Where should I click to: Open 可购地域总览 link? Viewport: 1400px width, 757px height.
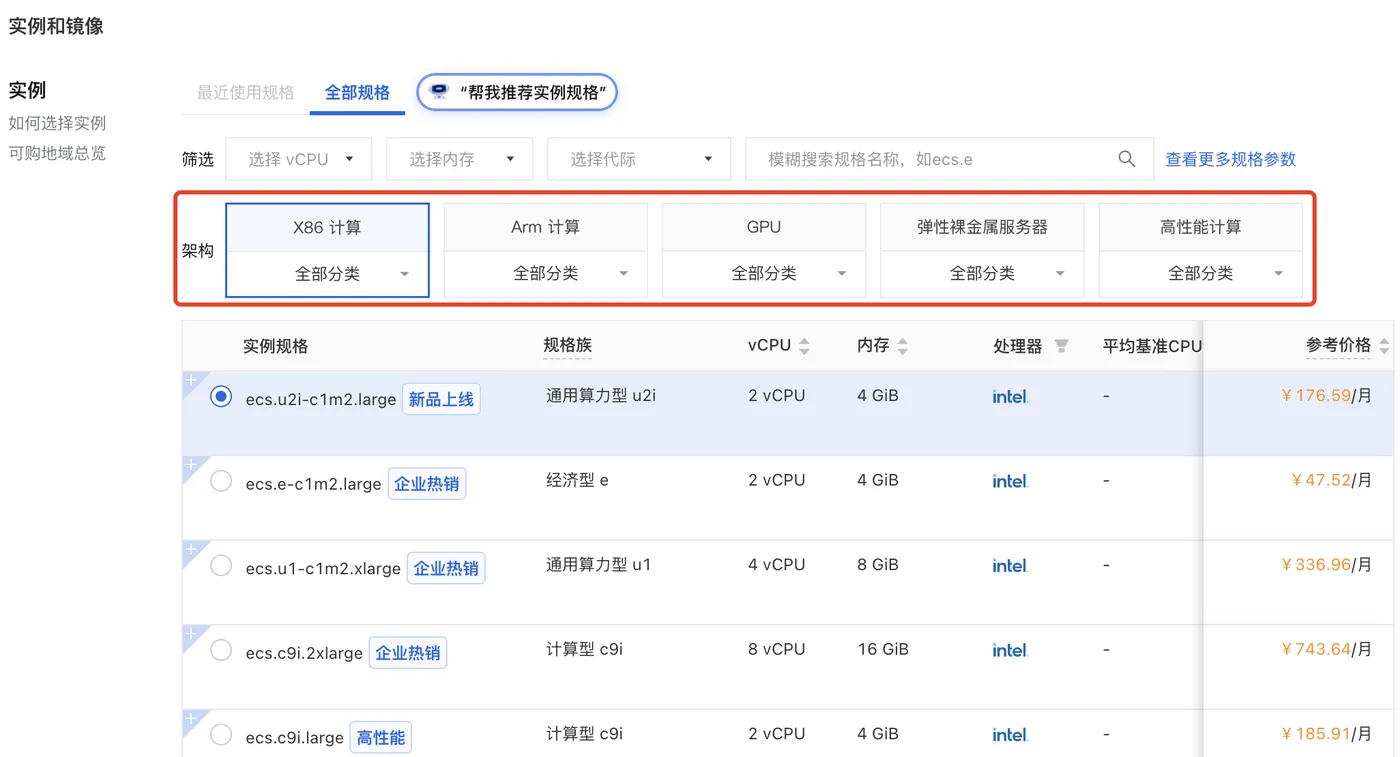point(57,153)
